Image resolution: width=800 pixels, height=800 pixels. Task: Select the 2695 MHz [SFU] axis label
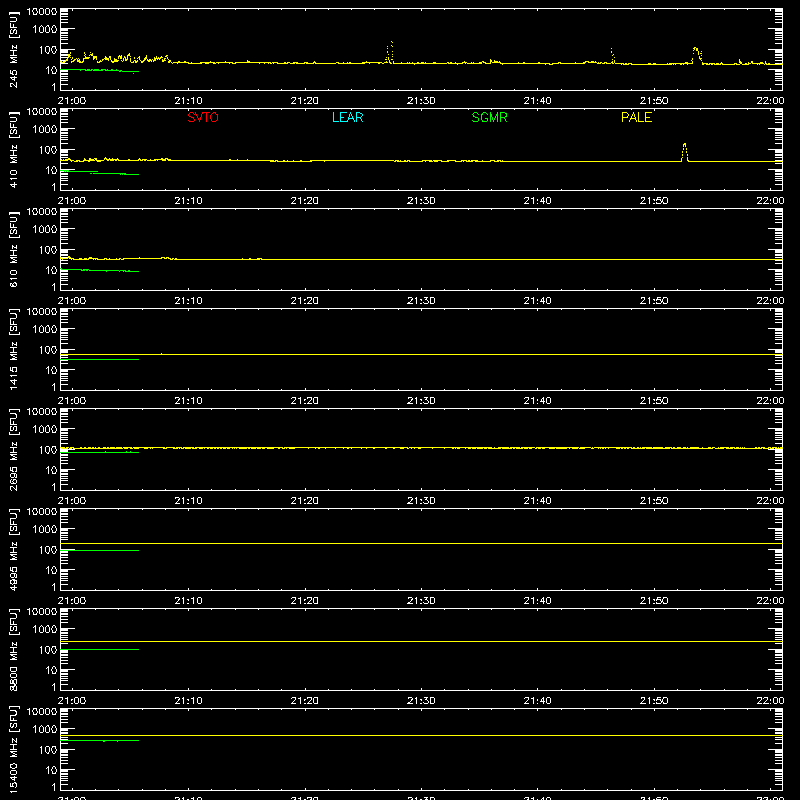(13, 449)
